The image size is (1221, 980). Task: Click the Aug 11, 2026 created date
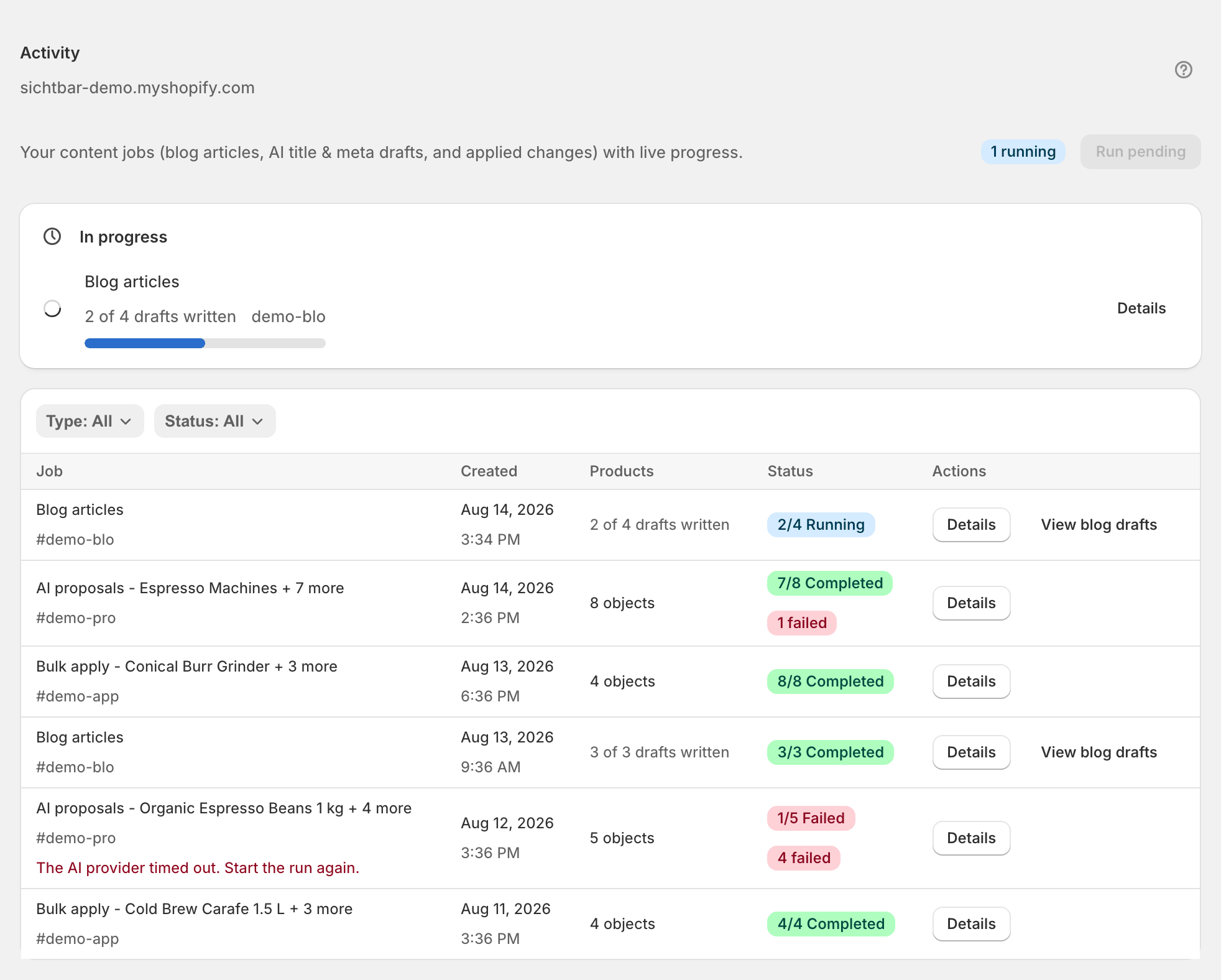click(x=505, y=909)
